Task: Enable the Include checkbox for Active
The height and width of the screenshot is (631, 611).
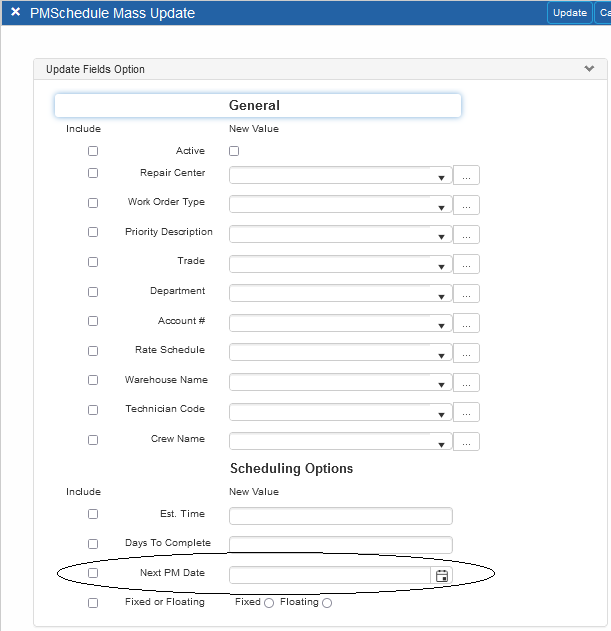Action: [93, 151]
